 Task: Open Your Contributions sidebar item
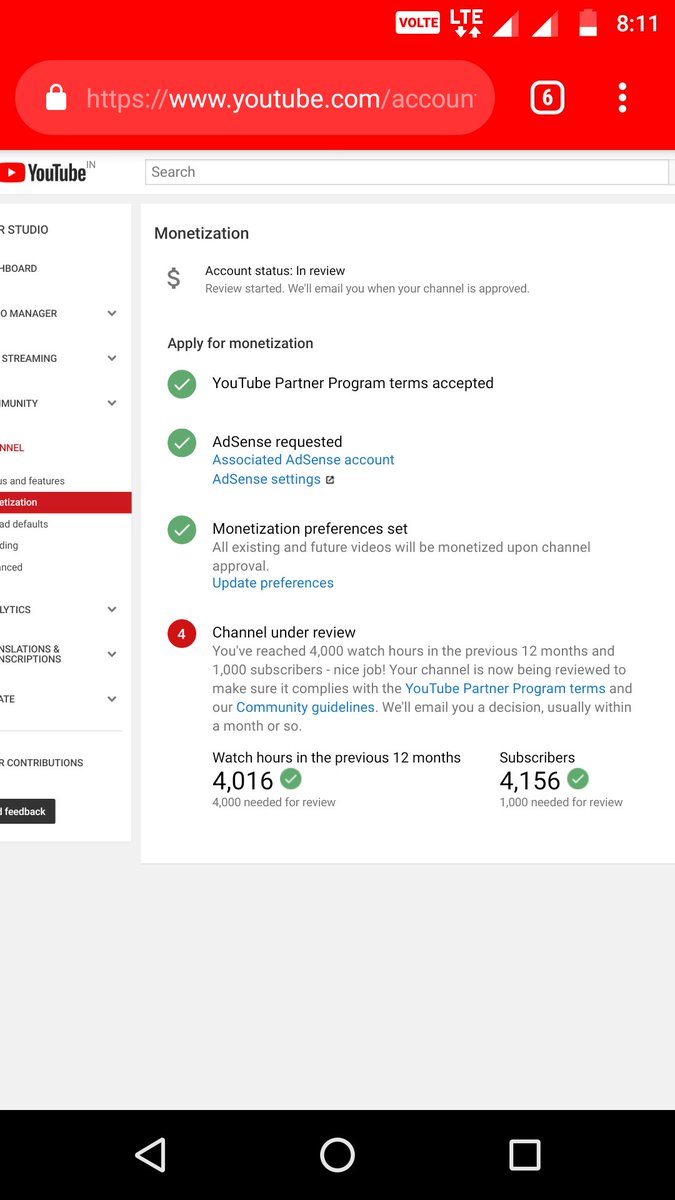tap(42, 762)
